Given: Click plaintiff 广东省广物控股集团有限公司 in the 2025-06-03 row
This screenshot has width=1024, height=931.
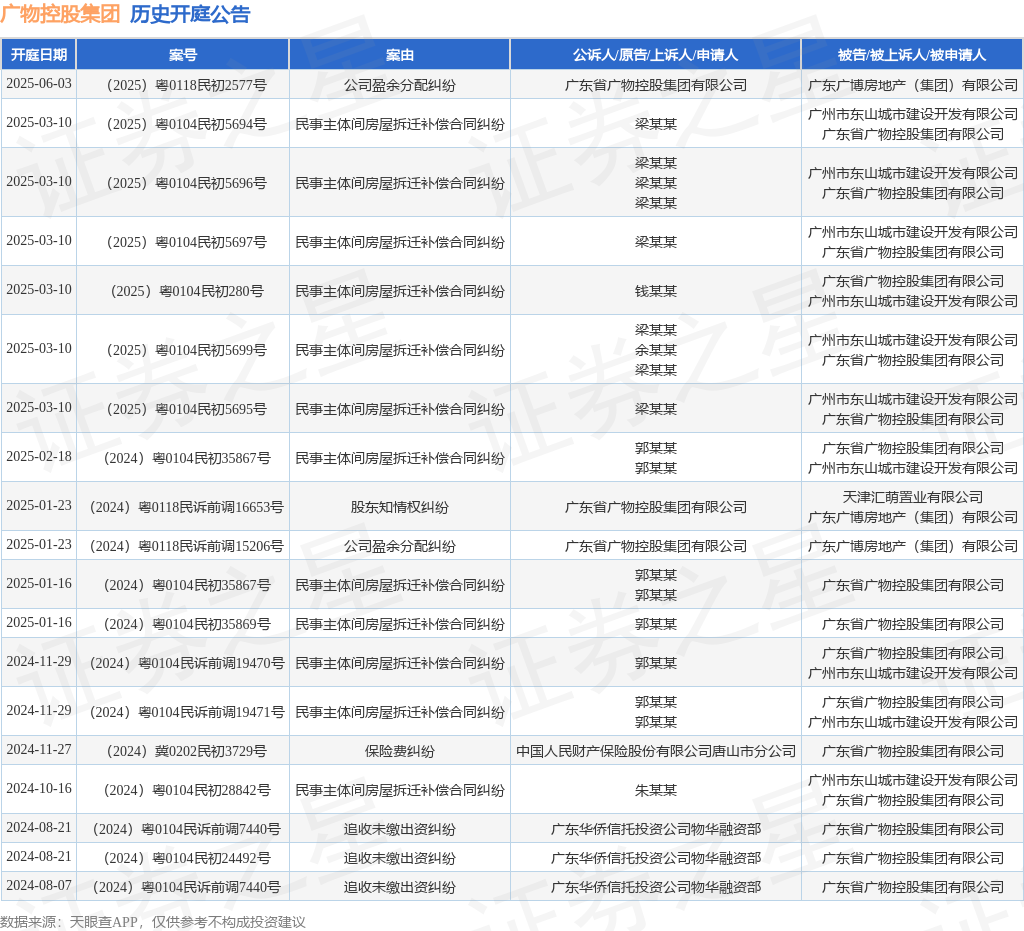Looking at the screenshot, I should coord(656,85).
